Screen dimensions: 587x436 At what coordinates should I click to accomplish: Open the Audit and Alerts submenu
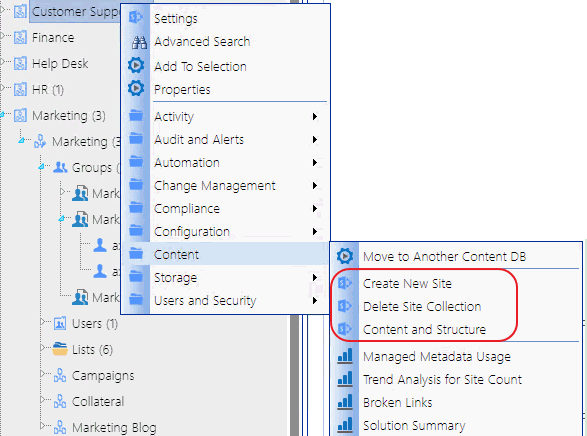pos(226,140)
